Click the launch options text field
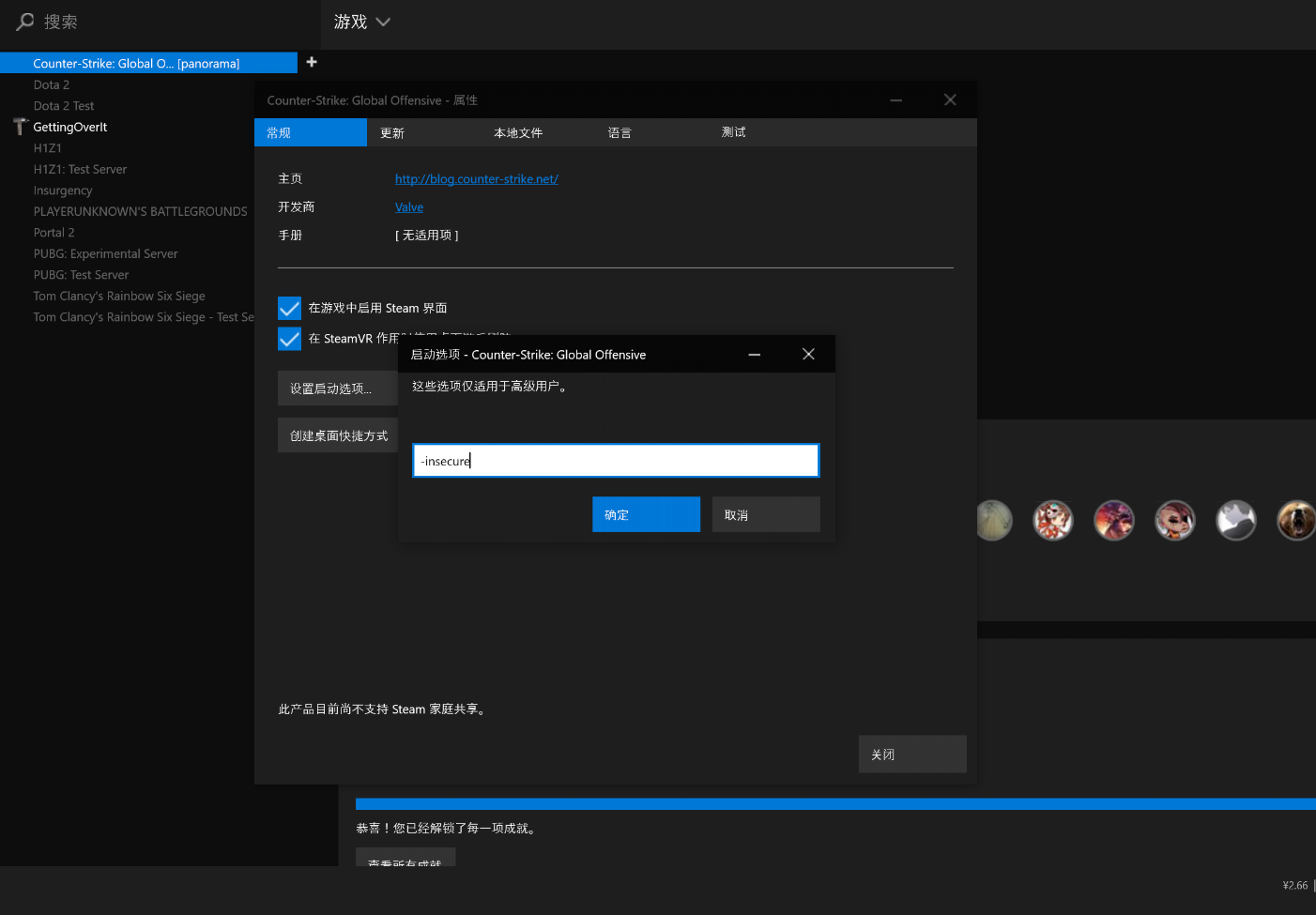Viewport: 1316px width, 915px height. coord(616,461)
